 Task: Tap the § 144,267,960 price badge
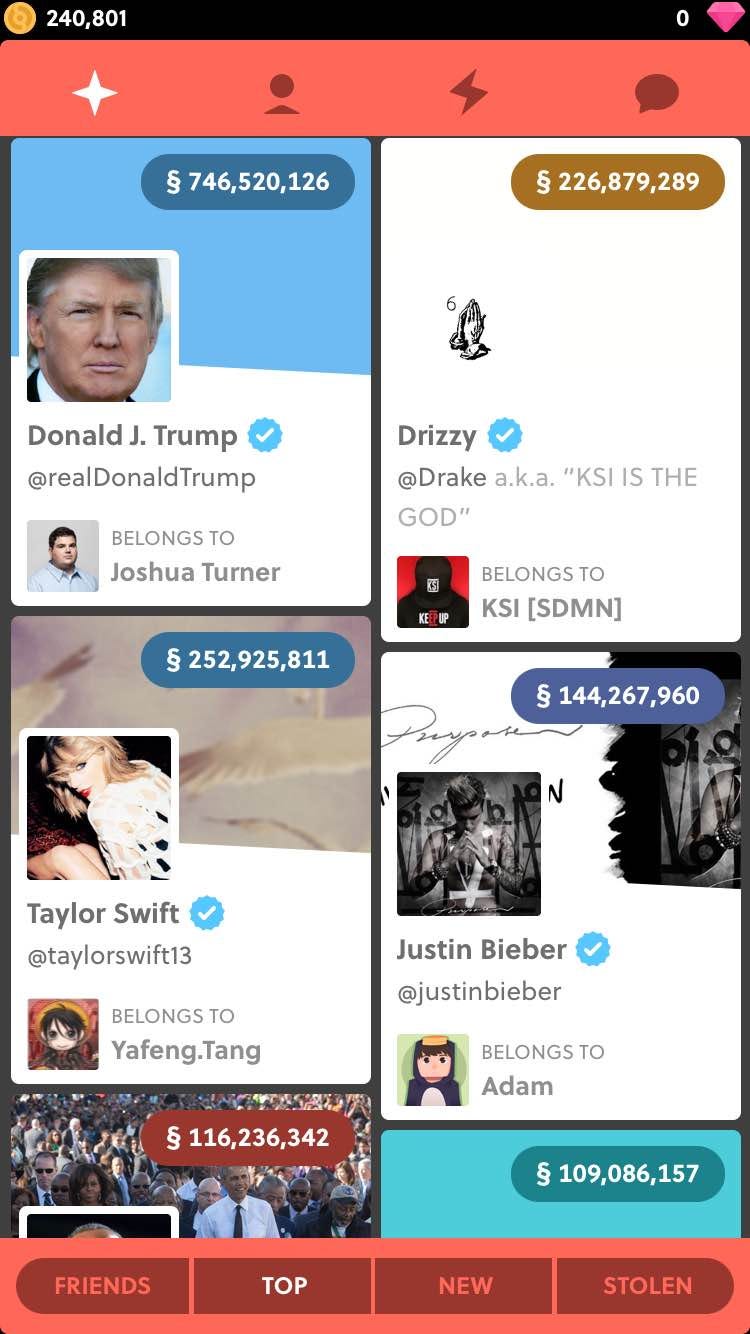click(x=618, y=696)
